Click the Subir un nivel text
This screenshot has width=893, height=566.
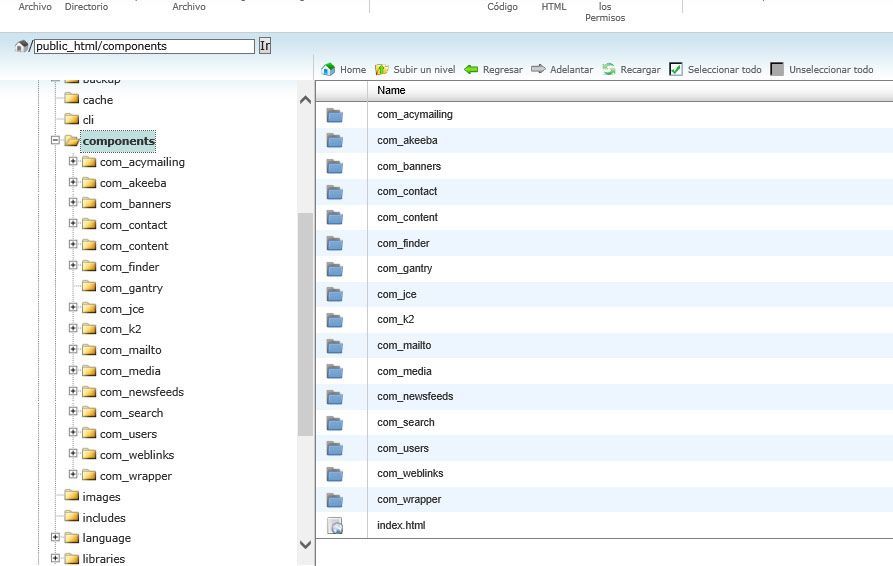(x=424, y=69)
